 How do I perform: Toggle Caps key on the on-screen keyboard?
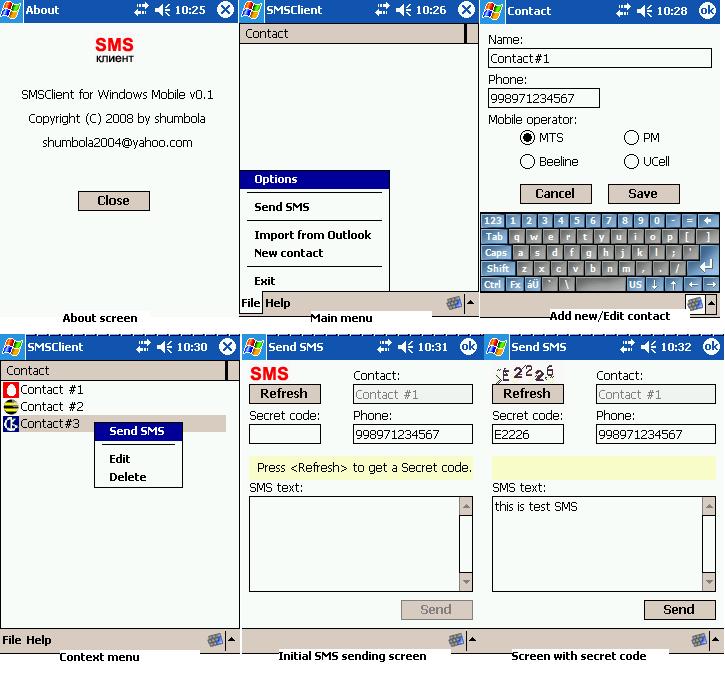[496, 252]
